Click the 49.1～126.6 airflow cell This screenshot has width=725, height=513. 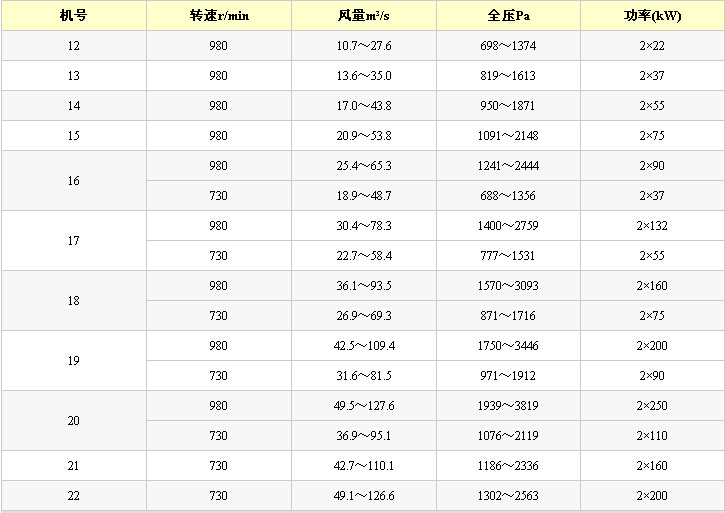364,496
